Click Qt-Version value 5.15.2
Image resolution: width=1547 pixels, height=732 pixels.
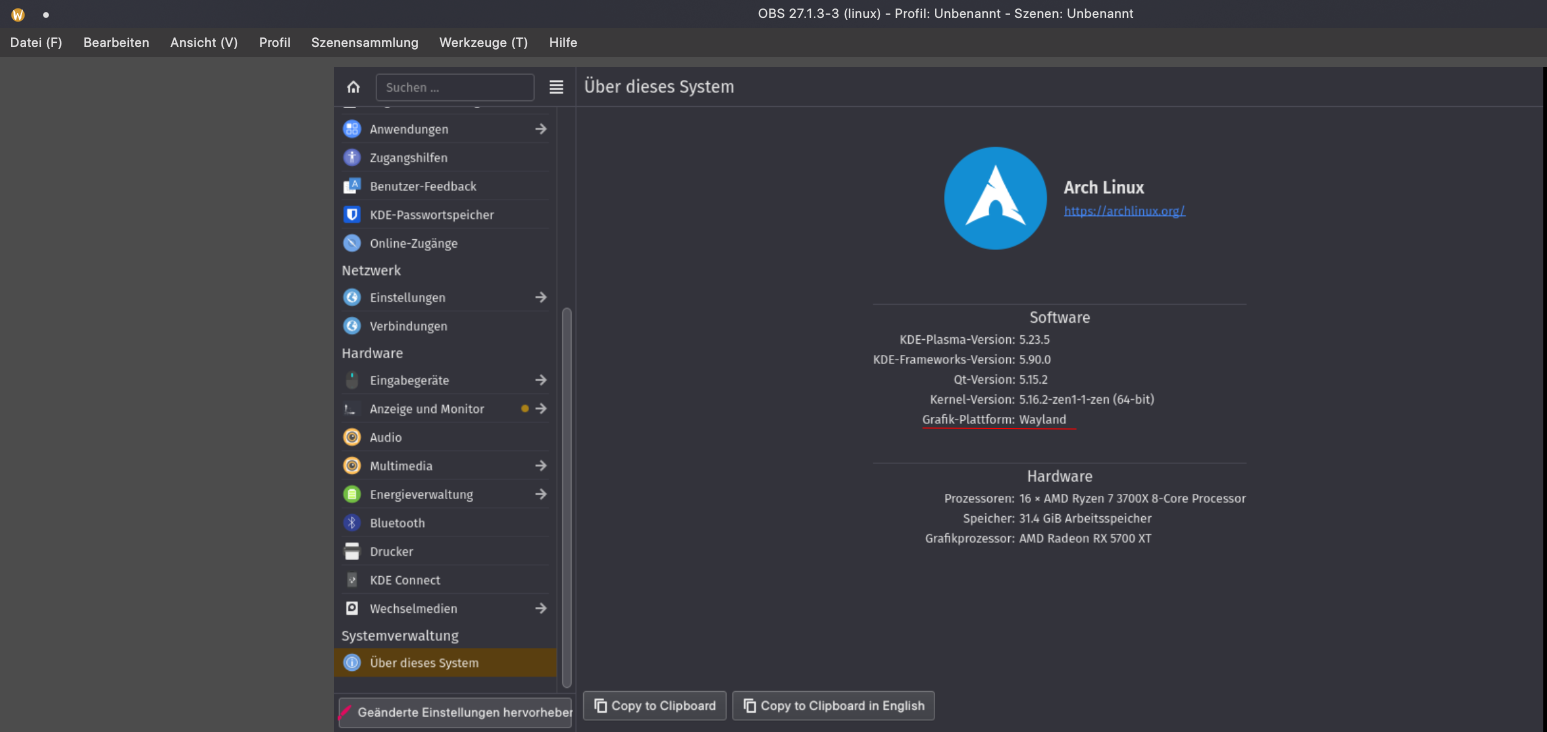tap(1033, 379)
